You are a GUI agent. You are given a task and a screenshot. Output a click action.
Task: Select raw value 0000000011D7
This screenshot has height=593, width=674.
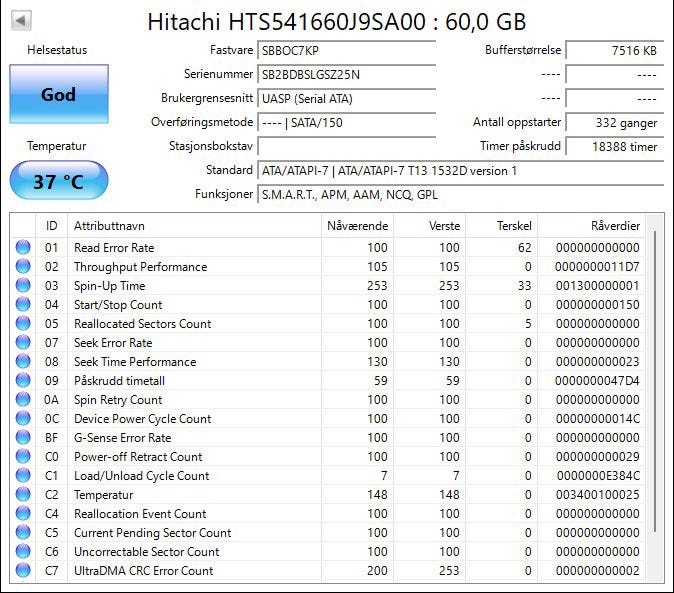[x=597, y=266]
